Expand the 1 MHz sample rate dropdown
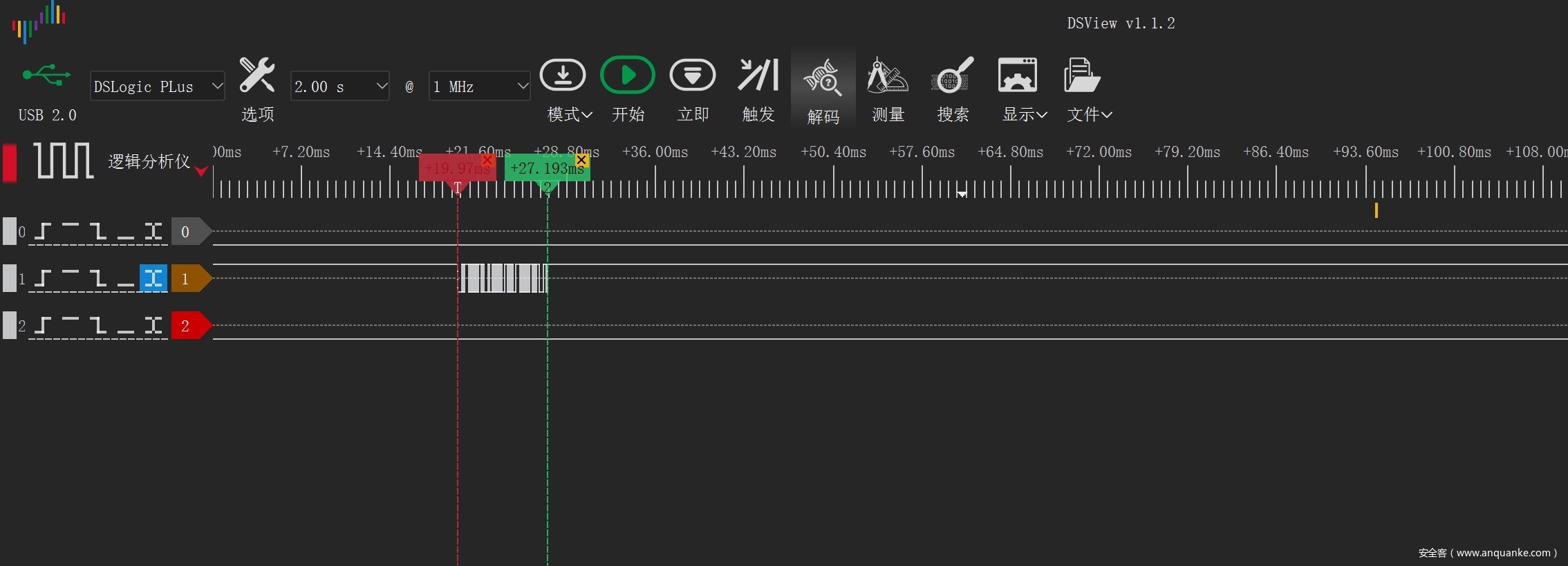This screenshot has height=566, width=1568. coord(523,86)
